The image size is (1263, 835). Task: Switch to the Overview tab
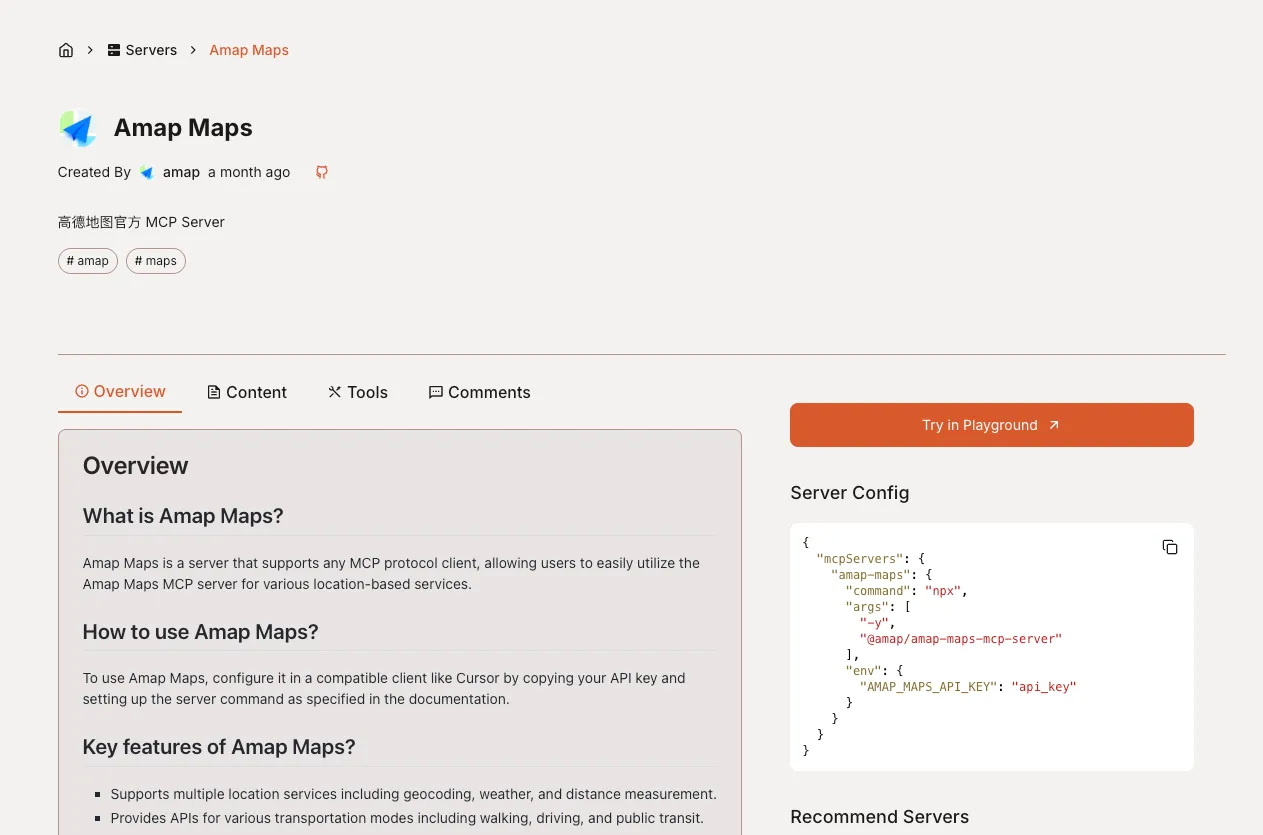pyautogui.click(x=120, y=392)
